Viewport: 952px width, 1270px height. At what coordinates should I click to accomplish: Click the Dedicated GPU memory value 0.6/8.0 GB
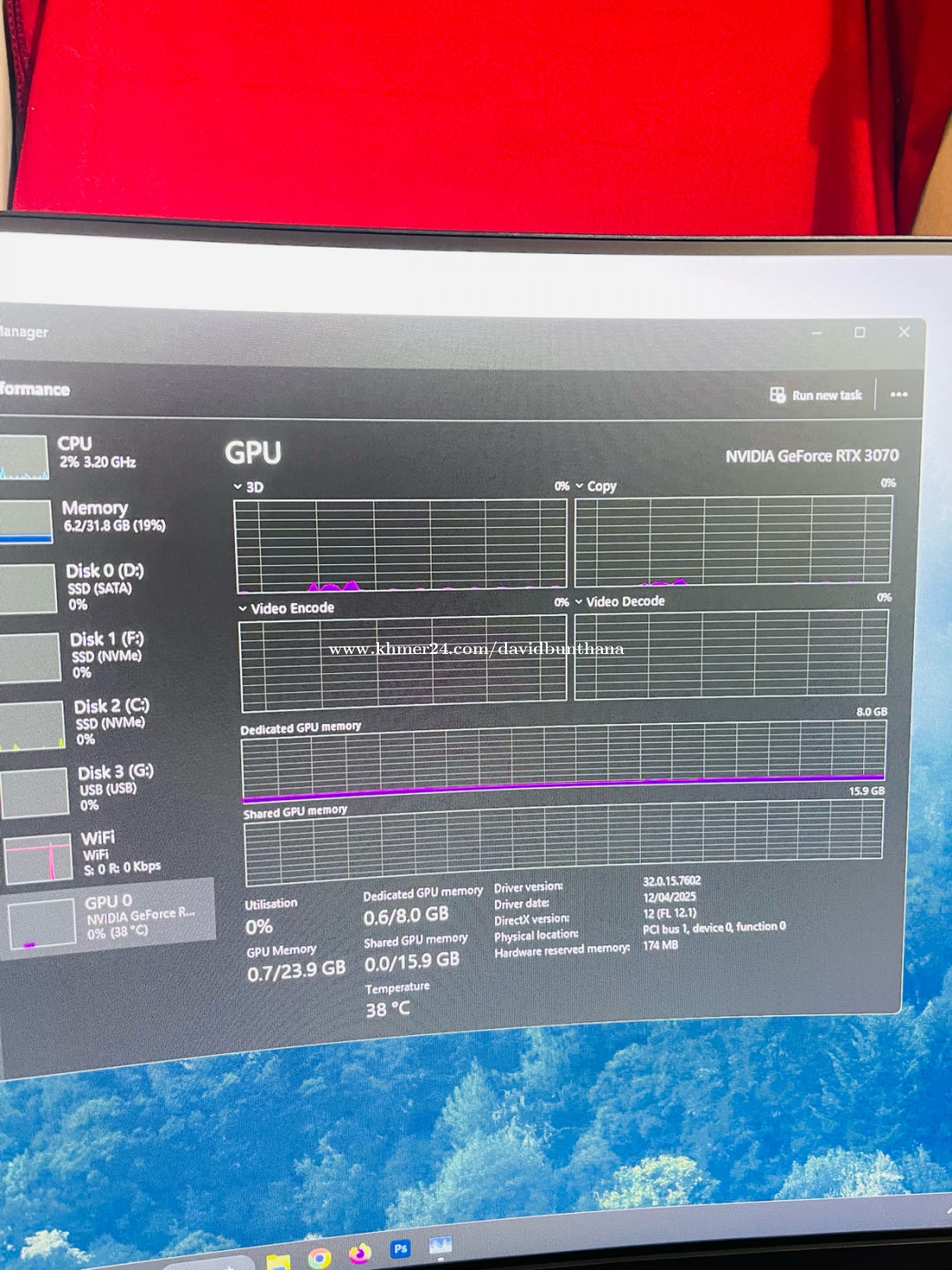click(x=406, y=916)
